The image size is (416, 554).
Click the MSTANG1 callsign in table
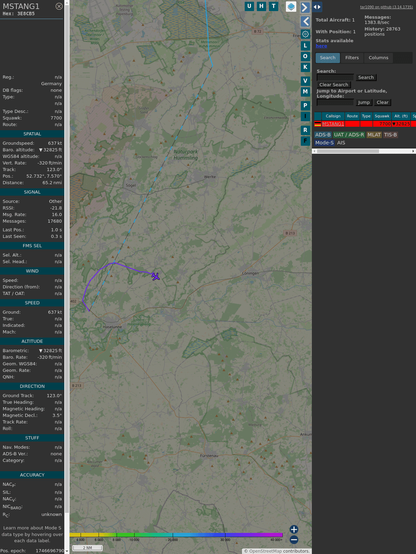point(333,124)
